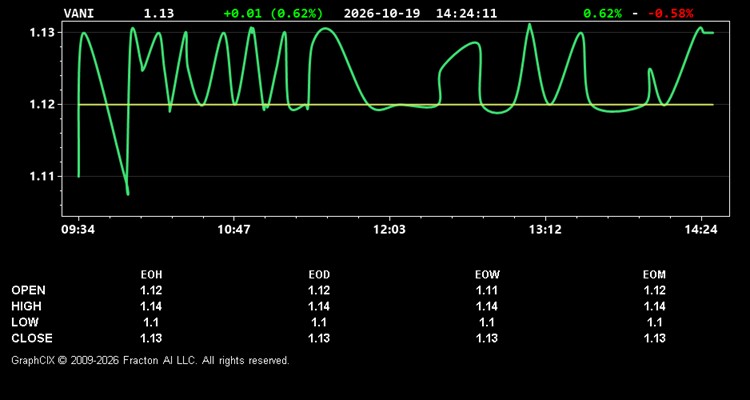Select LOW value 1.1 under EOW

[487, 322]
